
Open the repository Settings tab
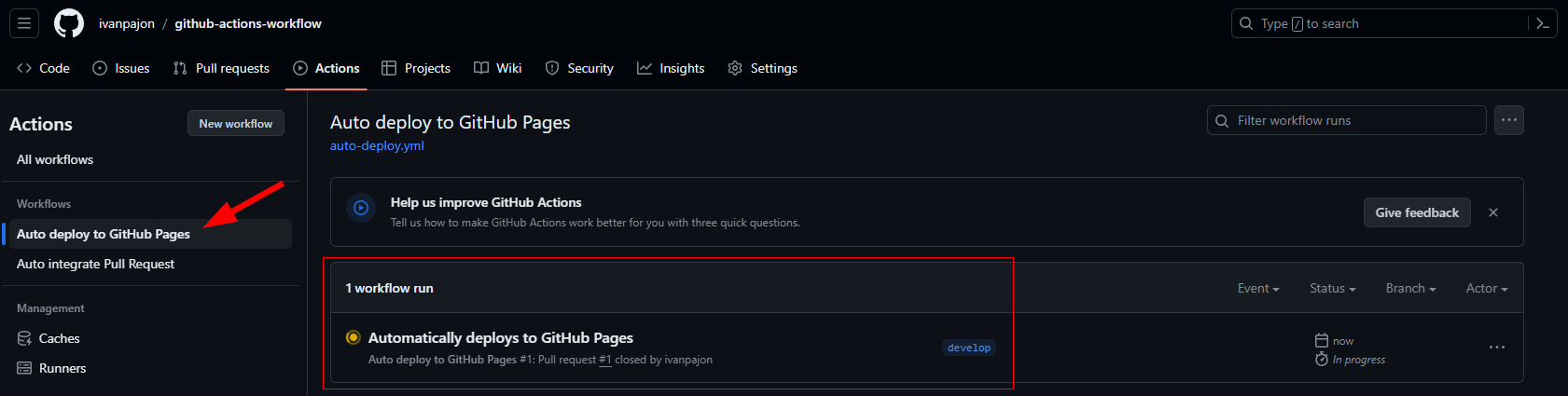click(x=762, y=68)
